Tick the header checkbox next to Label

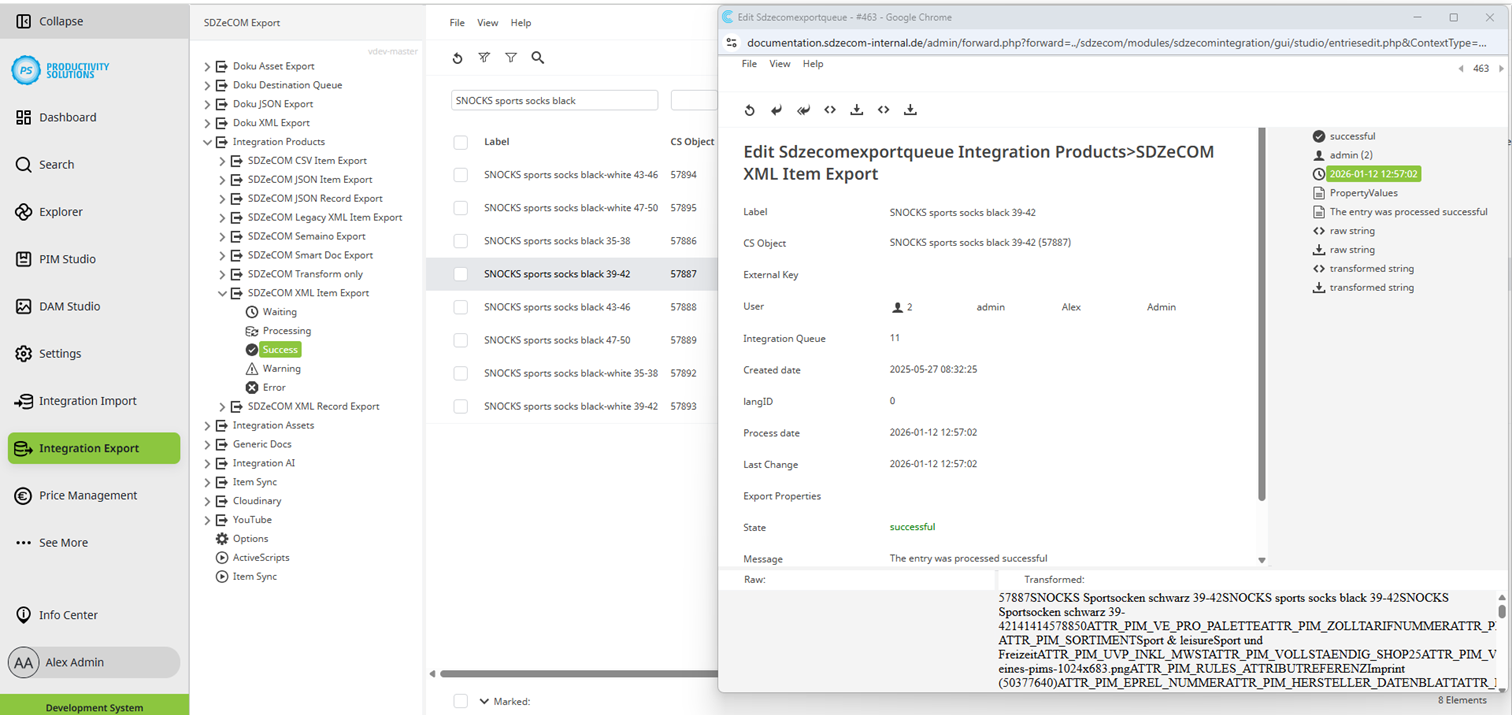460,141
